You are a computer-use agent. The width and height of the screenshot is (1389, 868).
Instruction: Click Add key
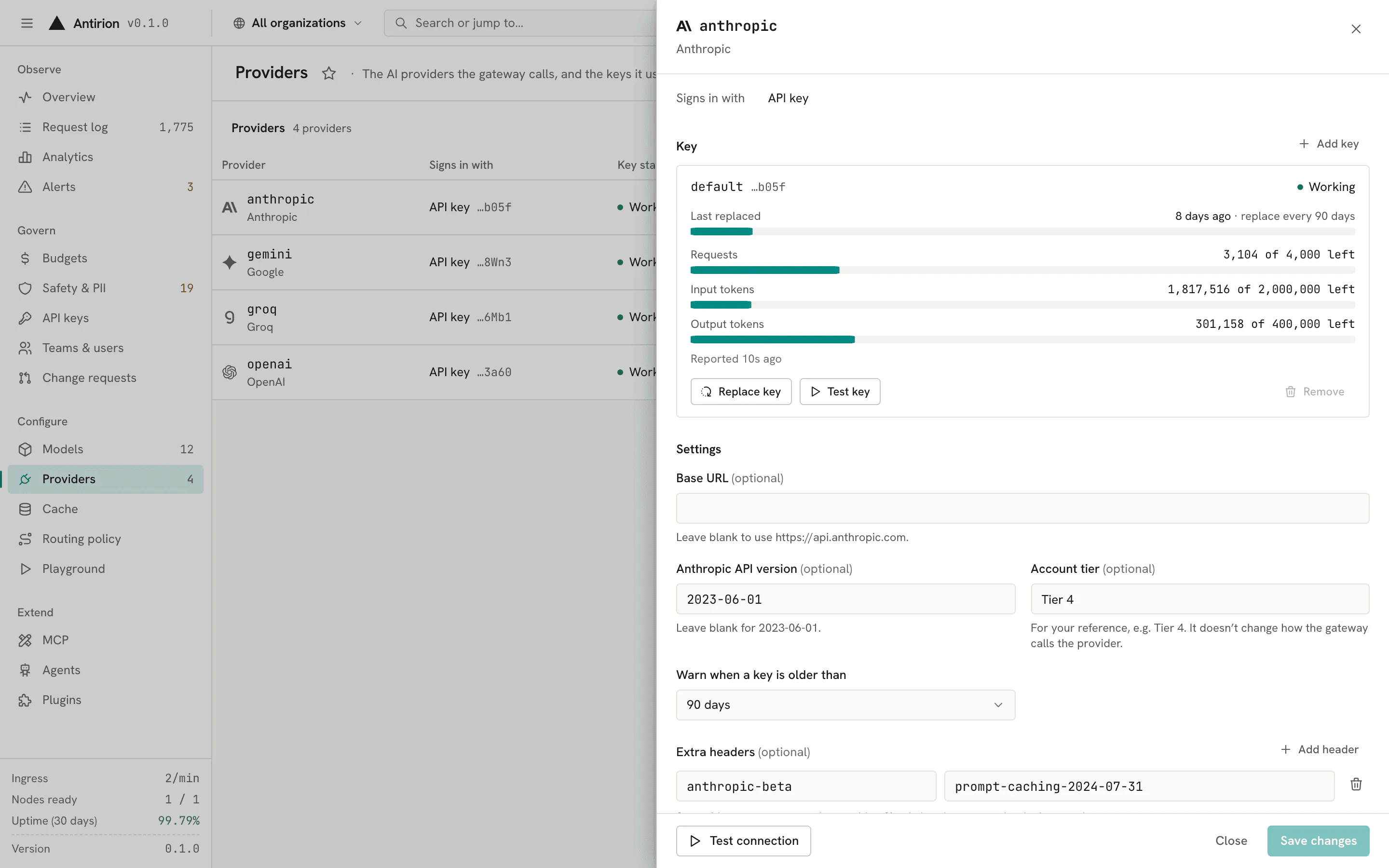[1328, 144]
